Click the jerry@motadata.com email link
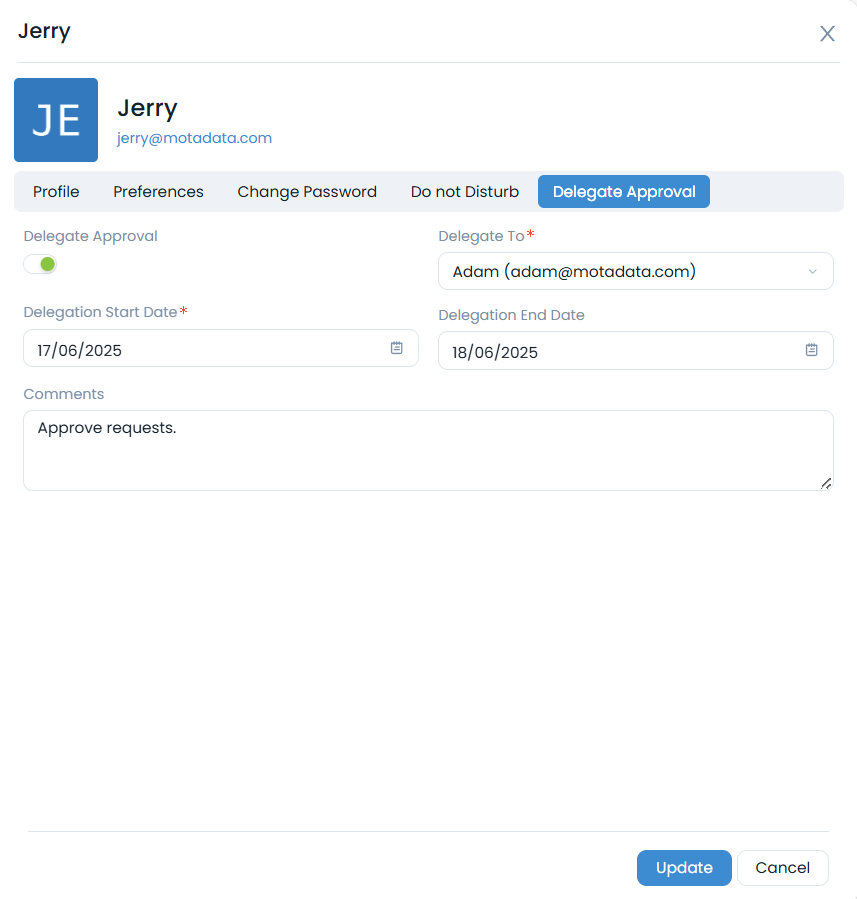The image size is (857, 899). point(194,138)
